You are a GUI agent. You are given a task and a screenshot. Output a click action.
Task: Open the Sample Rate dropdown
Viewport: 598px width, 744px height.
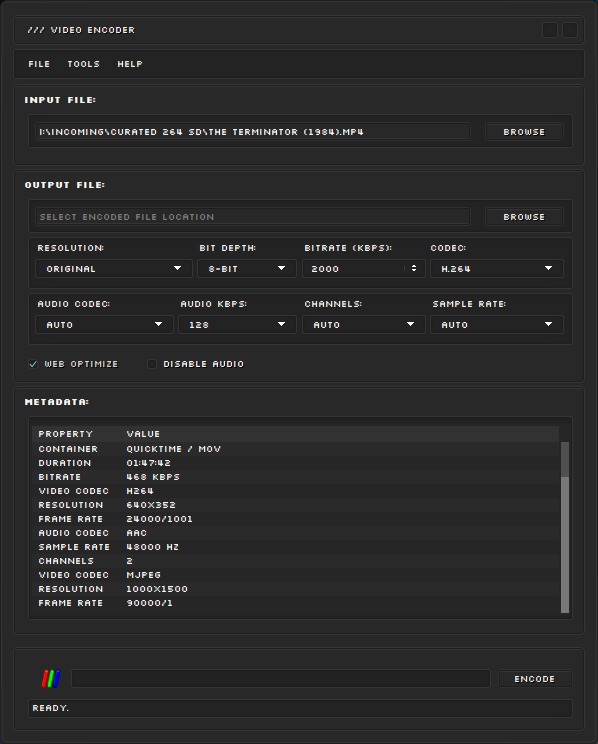497,325
